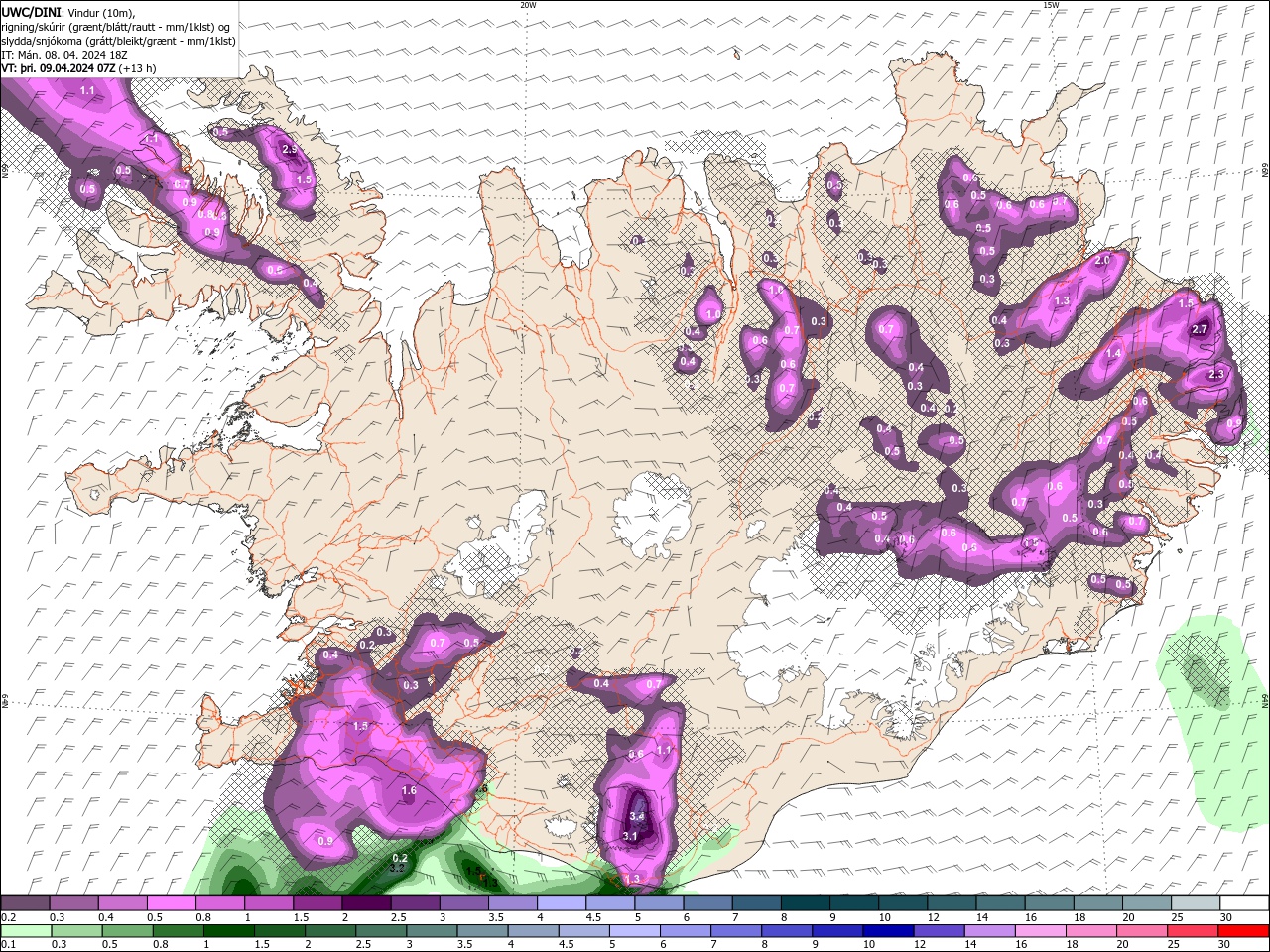The height and width of the screenshot is (952, 1270).
Task: Click the '1.4' snowfall value in the east
Action: [1113, 353]
